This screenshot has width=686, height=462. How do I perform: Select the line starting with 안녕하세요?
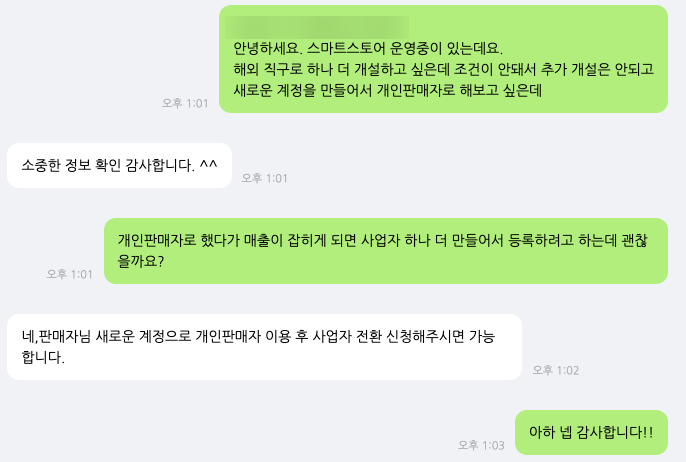point(368,48)
